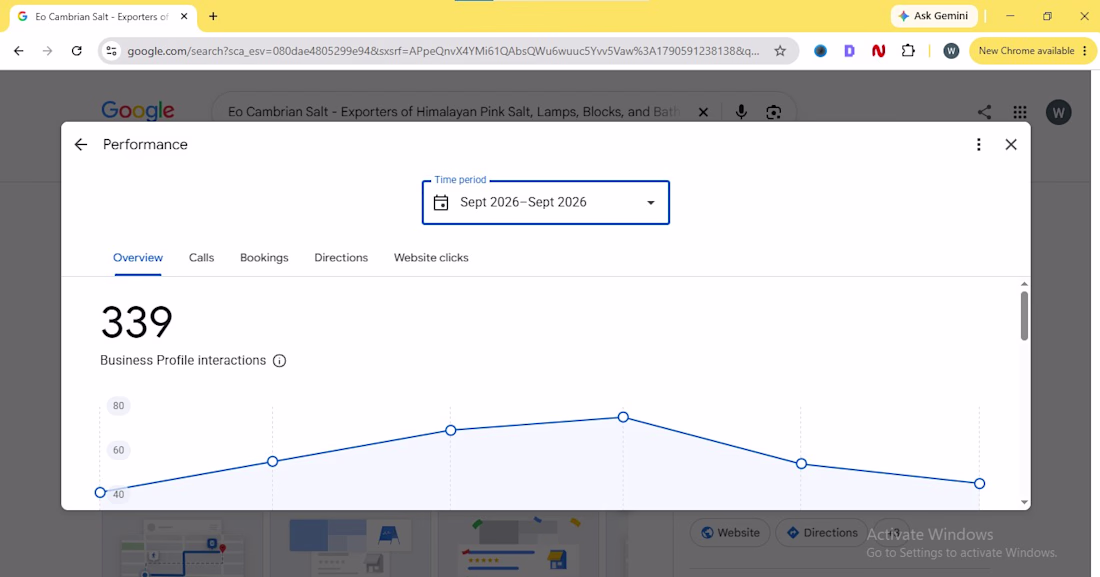
Task: View the Directions tab
Action: point(341,258)
